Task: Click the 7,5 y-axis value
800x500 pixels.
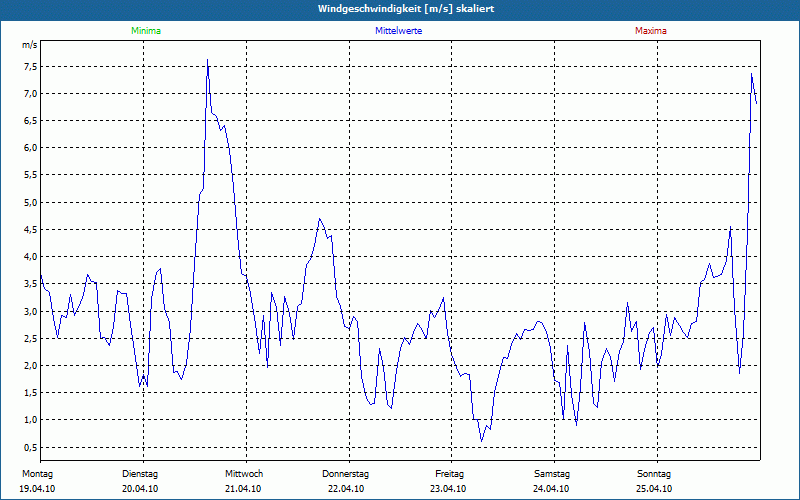Action: pos(30,67)
